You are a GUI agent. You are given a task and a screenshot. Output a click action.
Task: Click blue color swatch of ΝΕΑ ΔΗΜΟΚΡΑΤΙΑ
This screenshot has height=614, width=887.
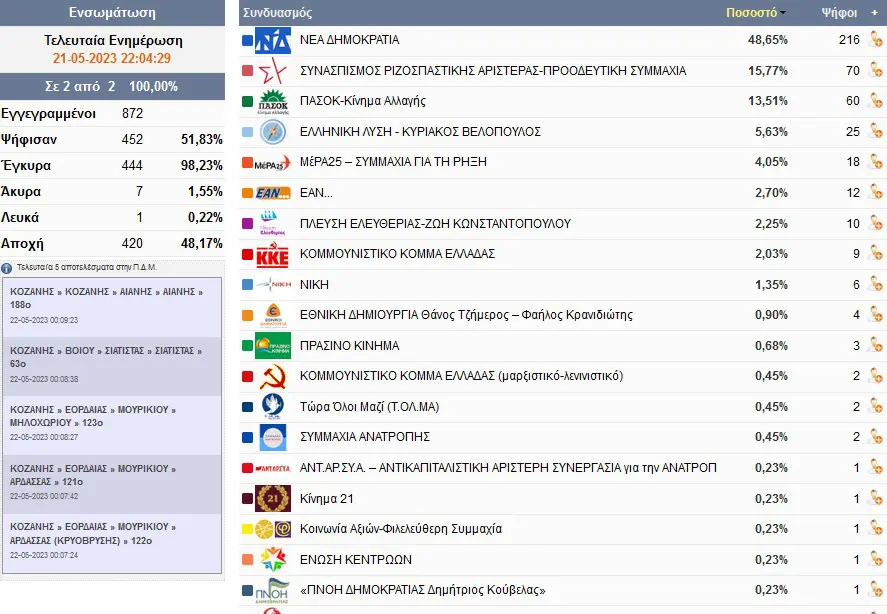[247, 40]
